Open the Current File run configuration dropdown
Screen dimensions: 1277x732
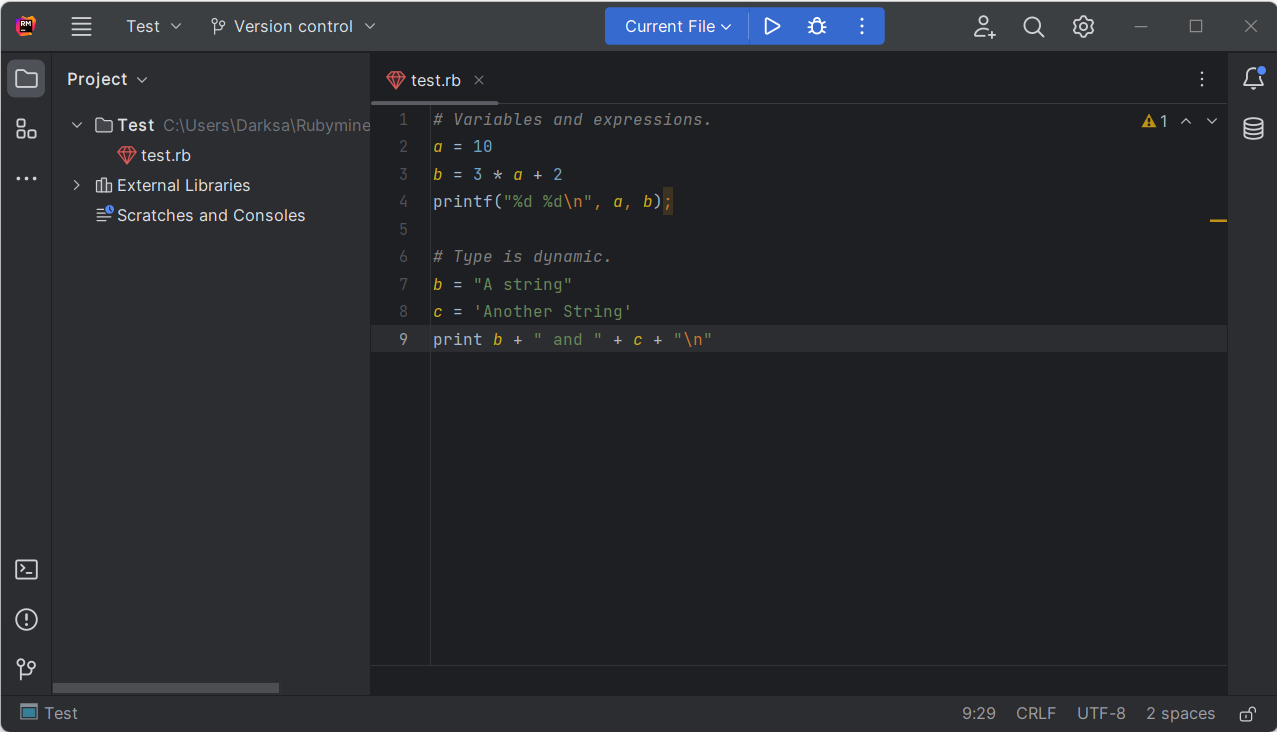pos(678,27)
